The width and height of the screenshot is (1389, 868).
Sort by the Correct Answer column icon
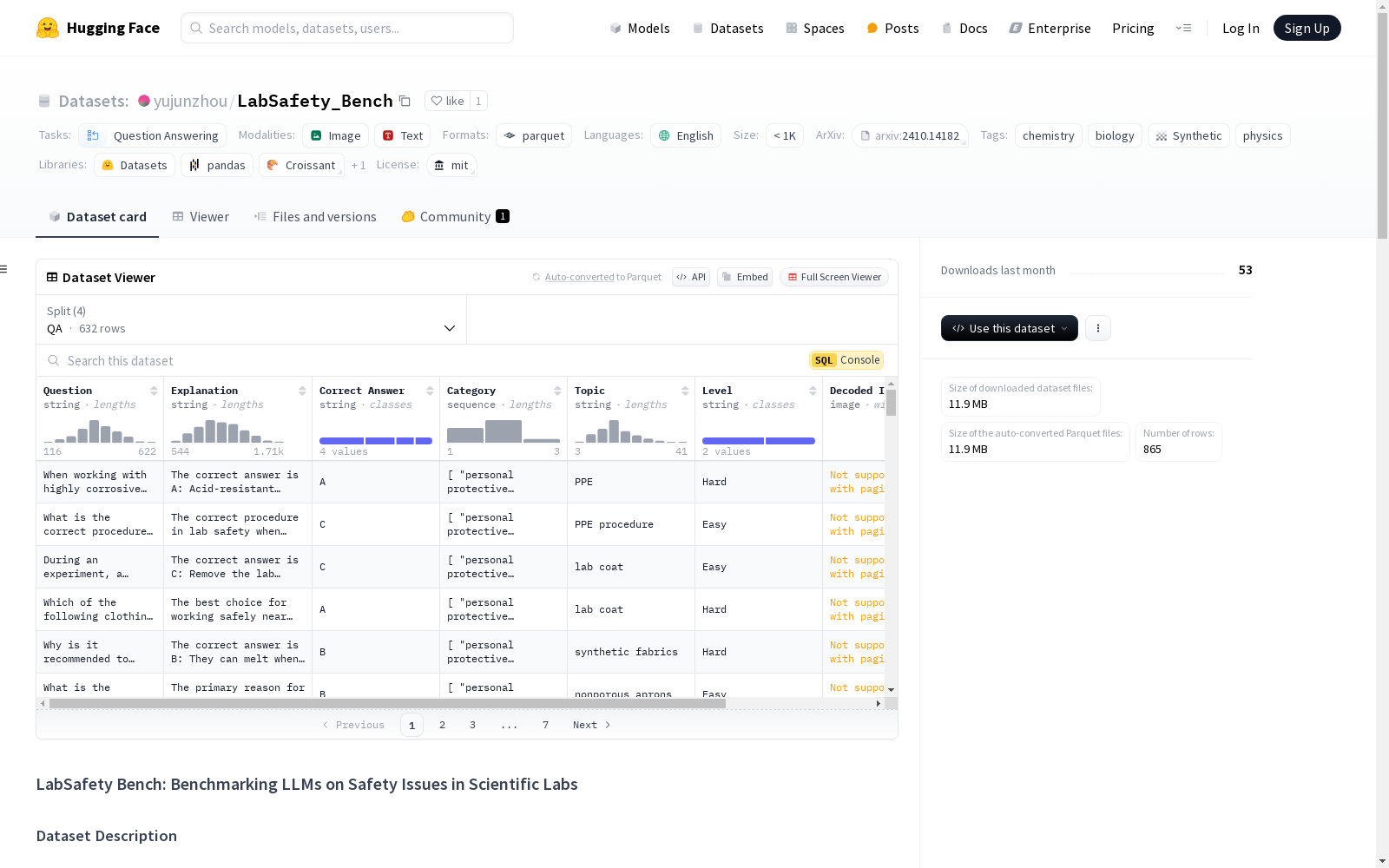click(x=430, y=391)
